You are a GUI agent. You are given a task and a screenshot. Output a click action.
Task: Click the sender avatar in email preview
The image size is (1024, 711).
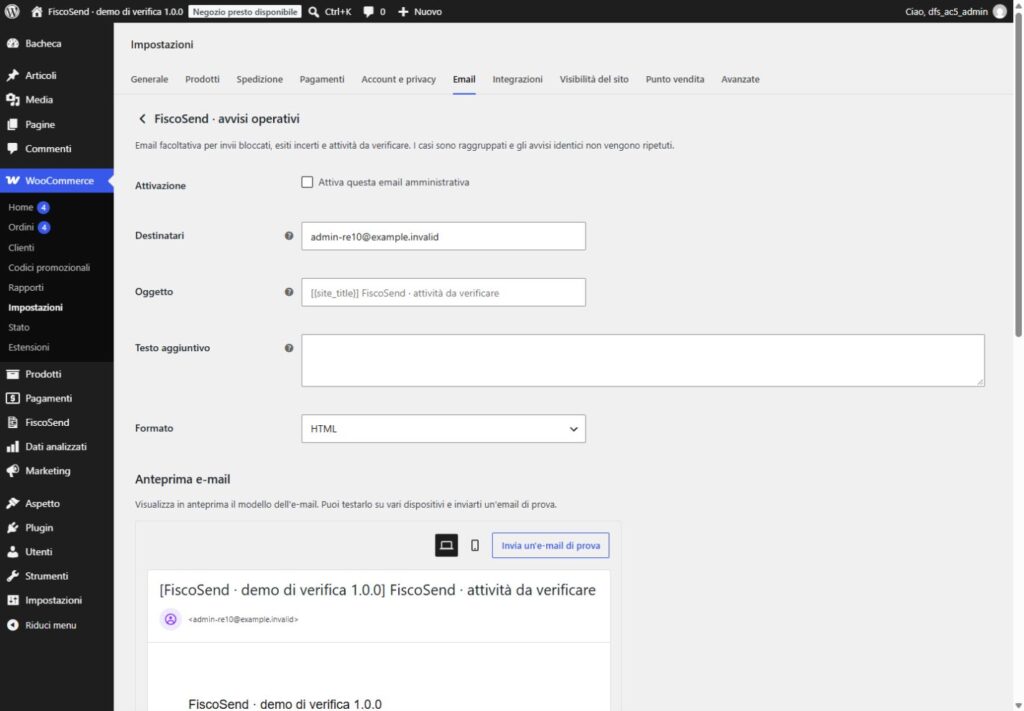click(170, 619)
